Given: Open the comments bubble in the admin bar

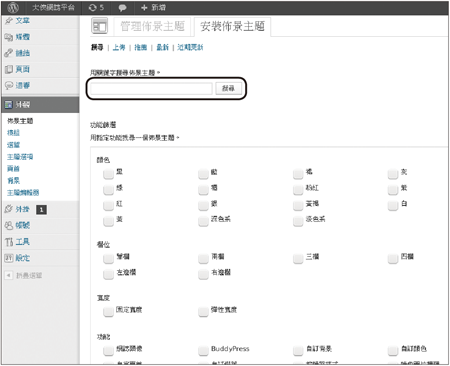Looking at the screenshot, I should (122, 8).
